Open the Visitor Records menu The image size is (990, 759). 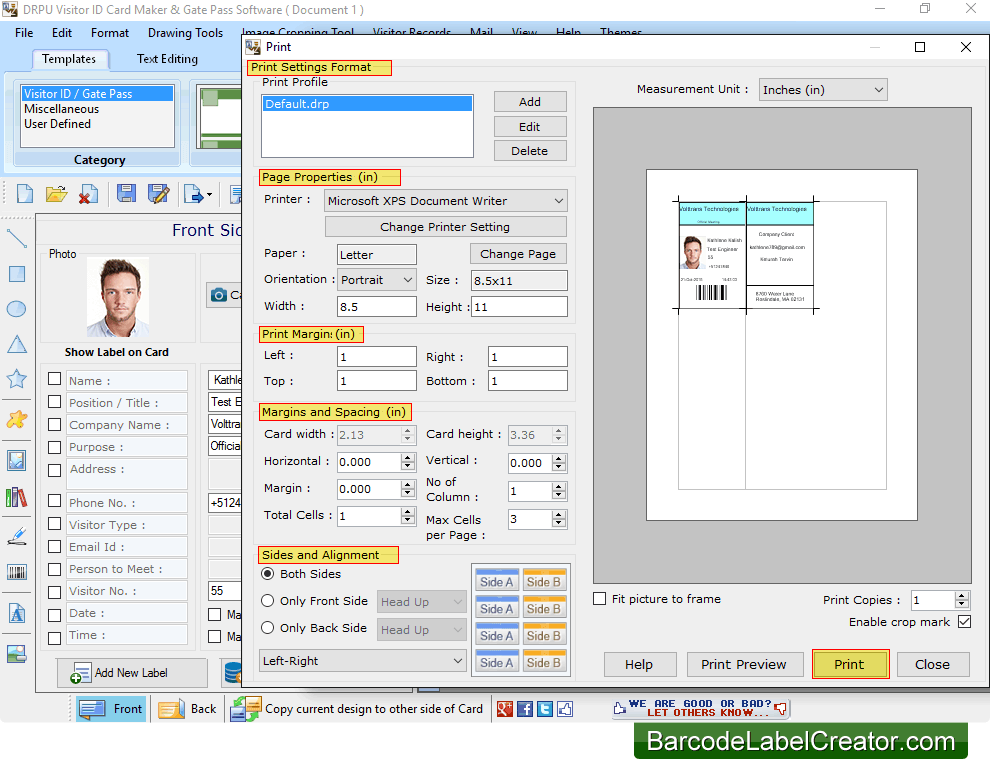pyautogui.click(x=411, y=32)
